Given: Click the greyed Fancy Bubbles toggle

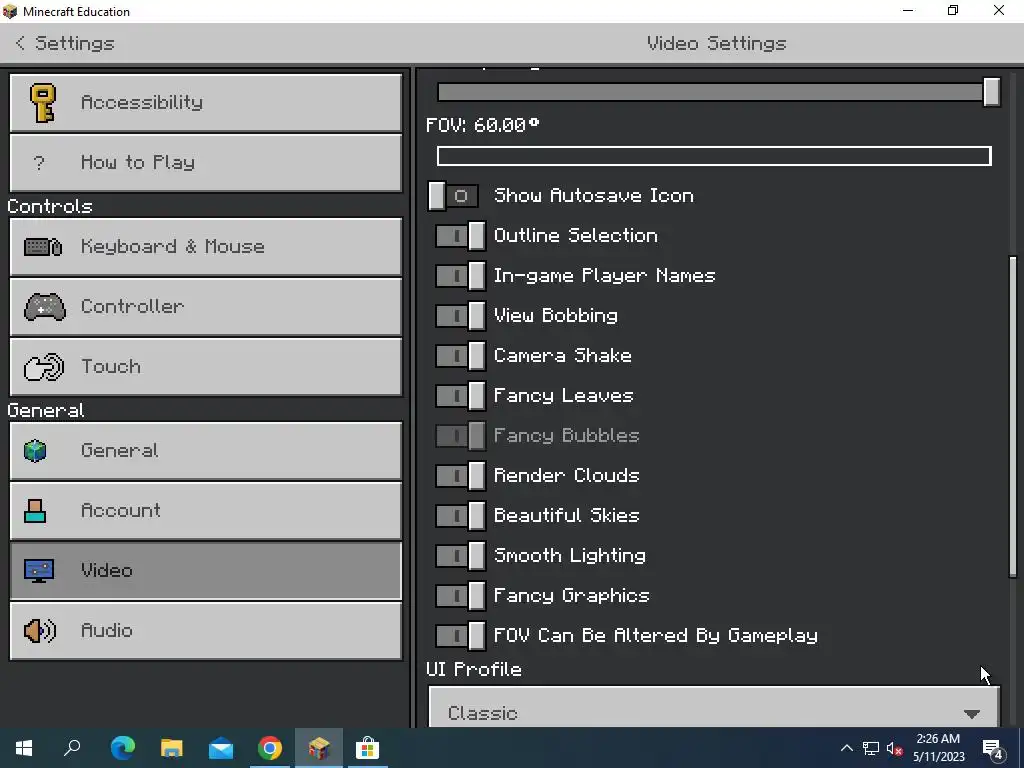Looking at the screenshot, I should pyautogui.click(x=460, y=436).
